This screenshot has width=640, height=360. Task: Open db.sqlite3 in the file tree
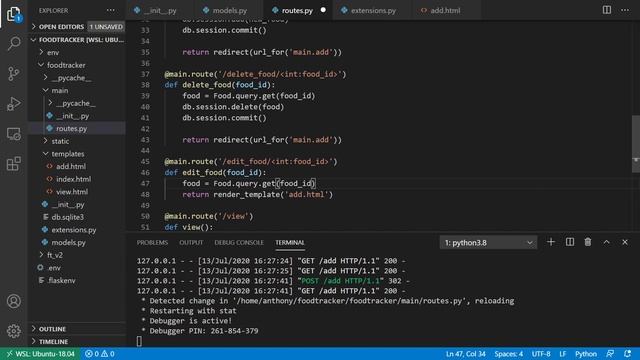coord(76,217)
